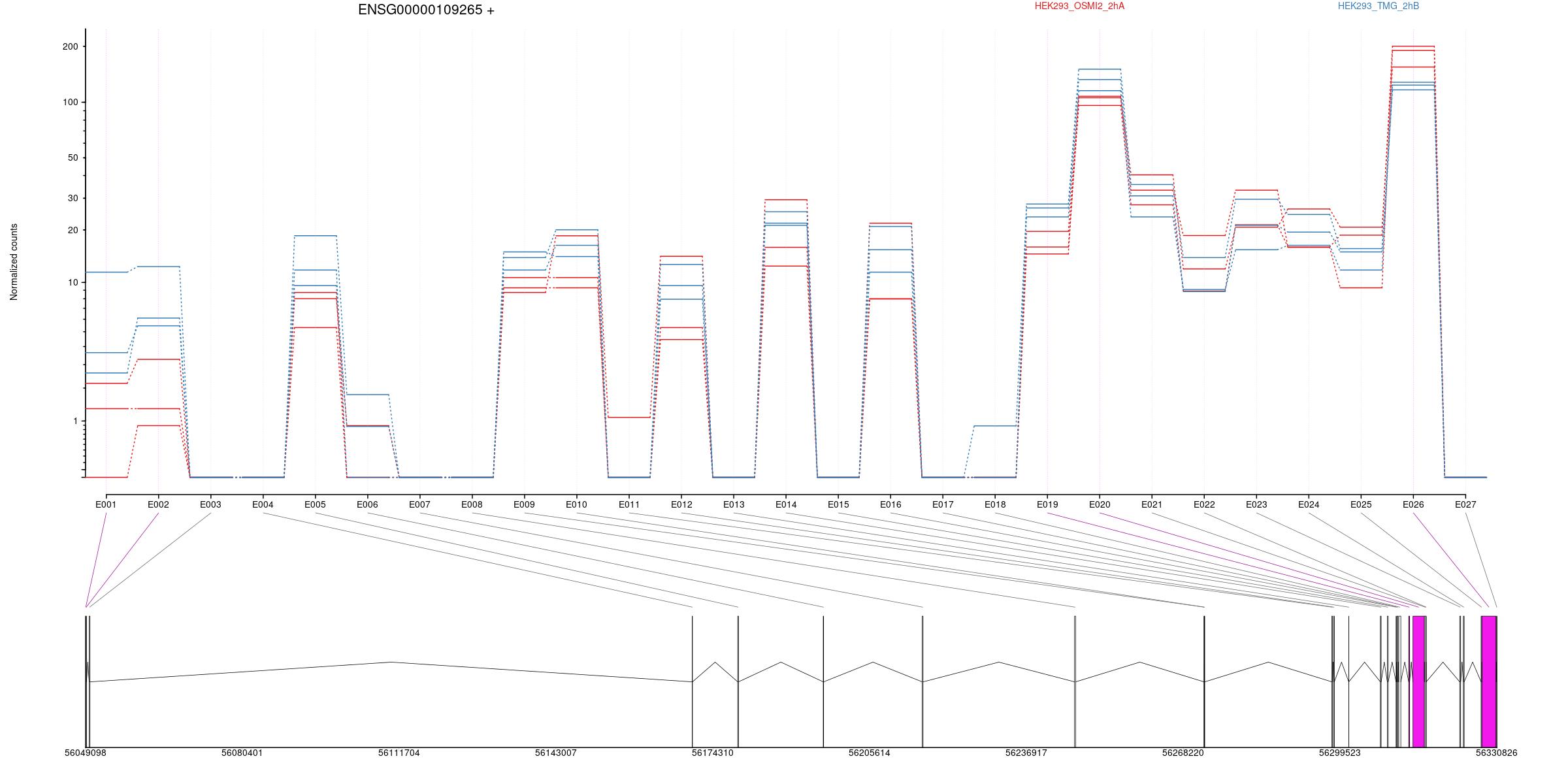The height and width of the screenshot is (784, 1568).
Task: Click exon label E018
Action: (995, 504)
